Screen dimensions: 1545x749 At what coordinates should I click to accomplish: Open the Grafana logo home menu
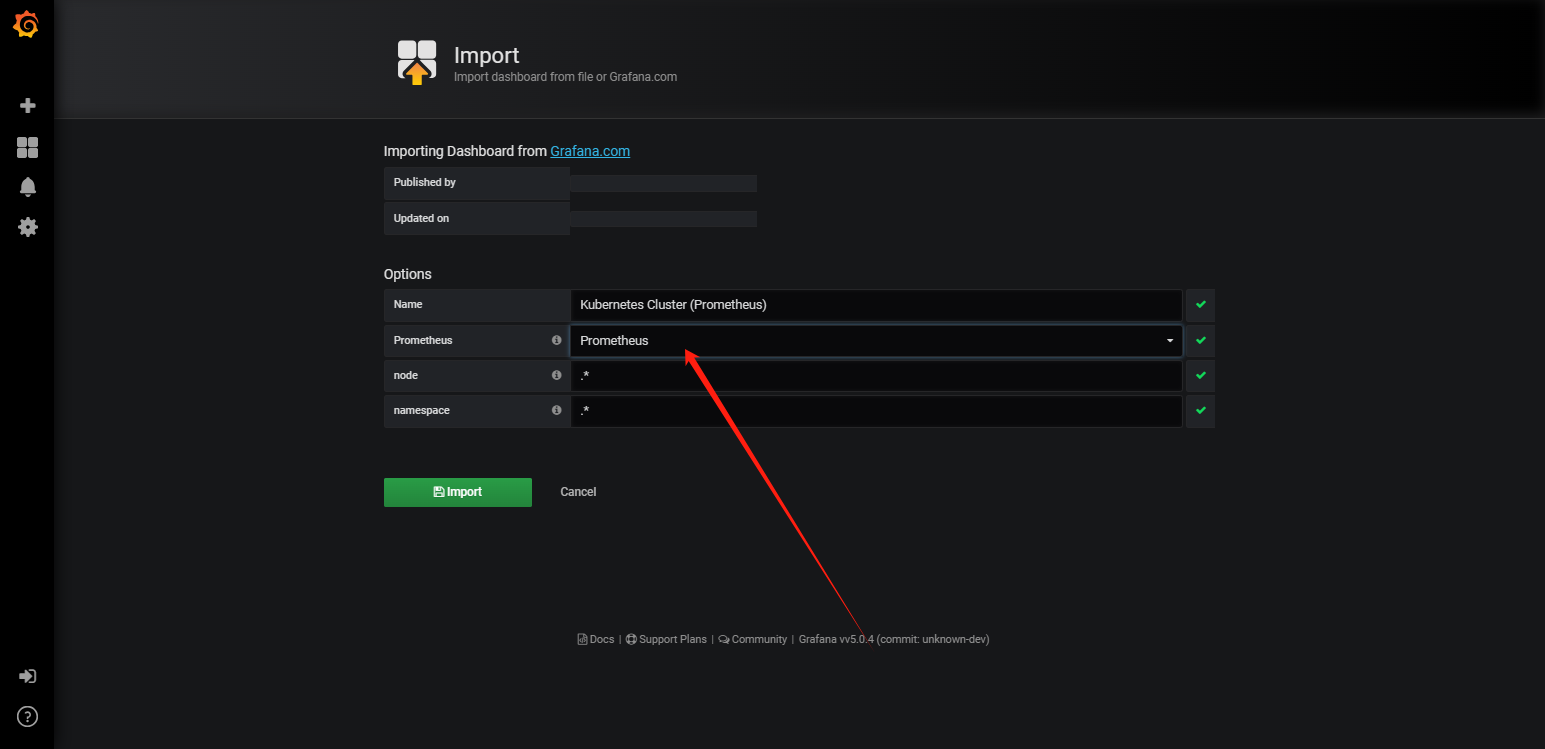tap(27, 25)
